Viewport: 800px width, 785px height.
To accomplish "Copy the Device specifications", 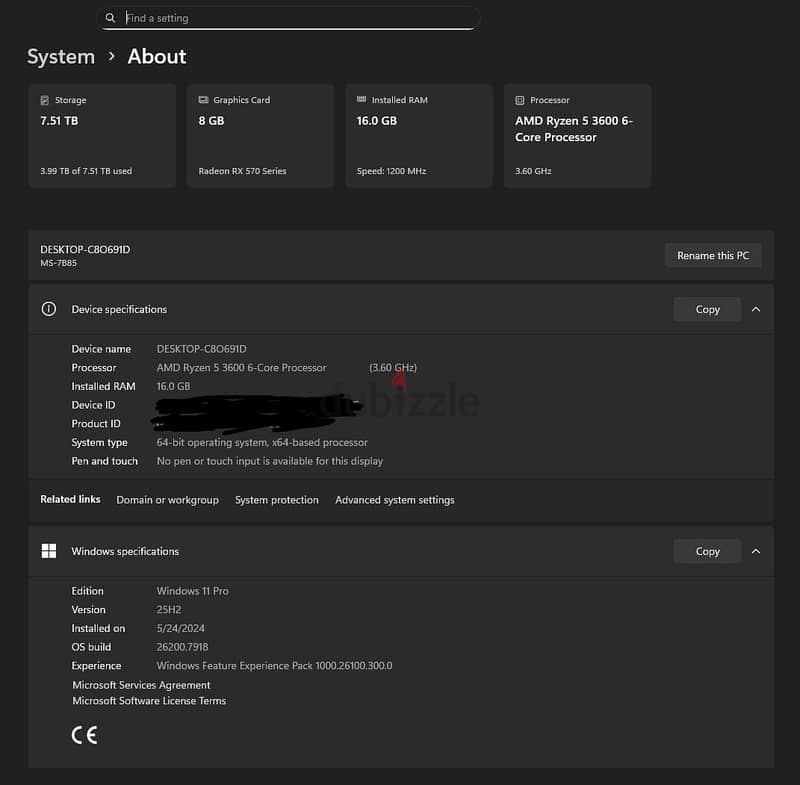I will 707,309.
